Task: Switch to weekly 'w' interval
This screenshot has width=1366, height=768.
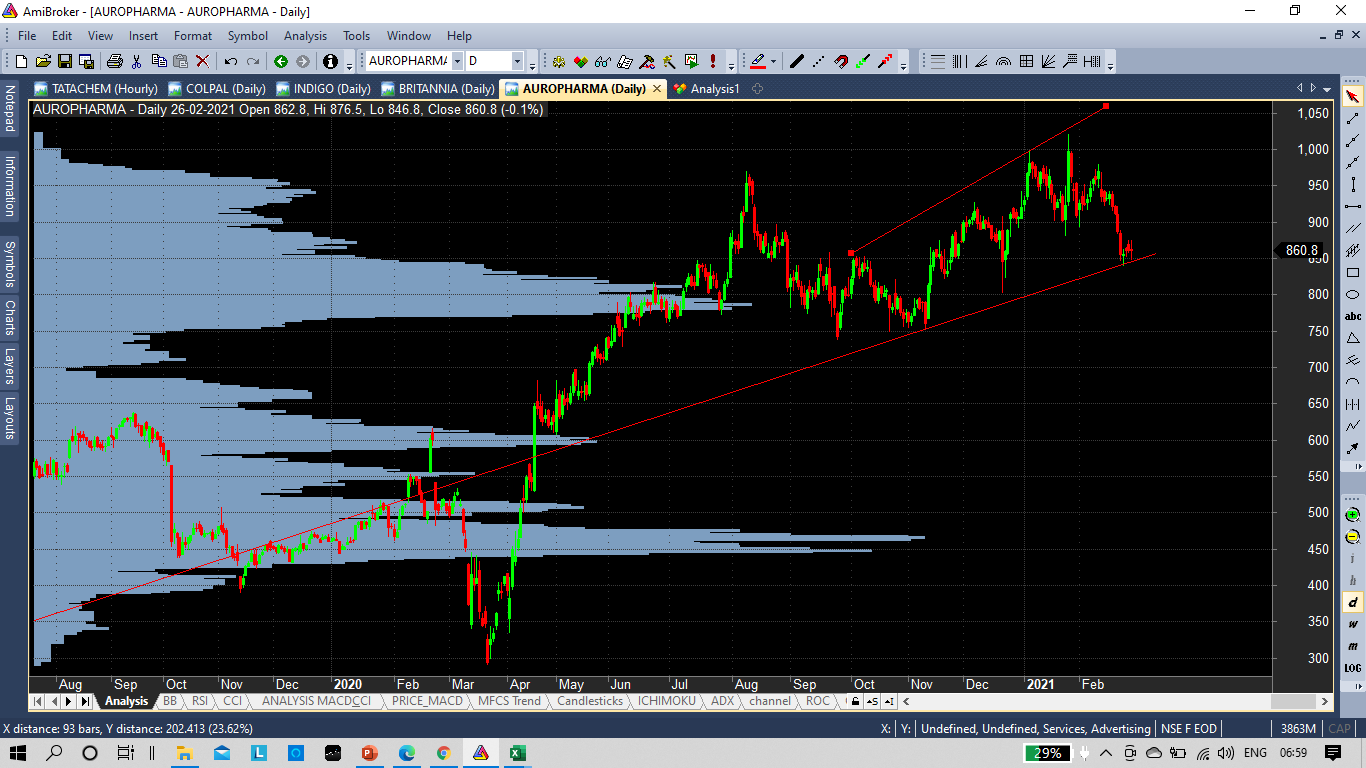Action: coord(1352,624)
